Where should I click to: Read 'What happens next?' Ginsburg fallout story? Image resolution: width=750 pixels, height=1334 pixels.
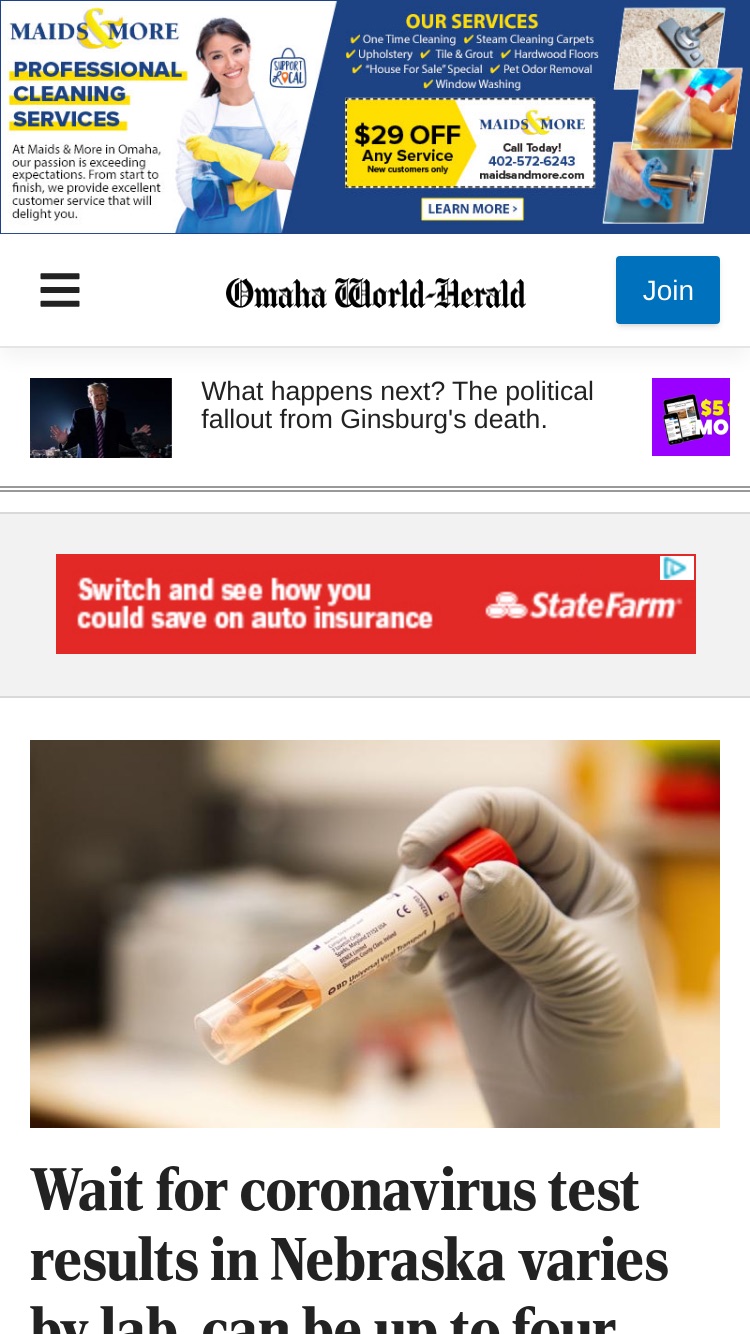click(397, 405)
